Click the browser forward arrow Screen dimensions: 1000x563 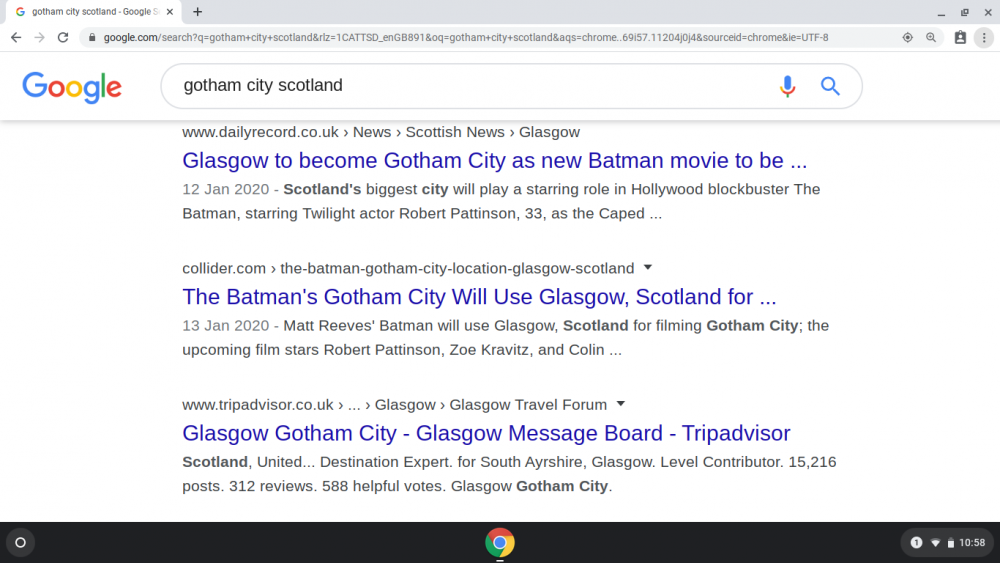40,38
